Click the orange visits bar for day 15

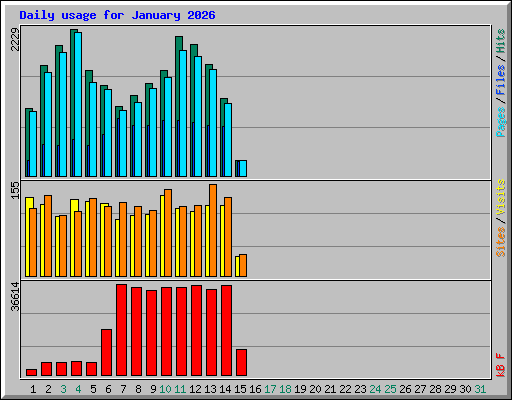[243, 265]
